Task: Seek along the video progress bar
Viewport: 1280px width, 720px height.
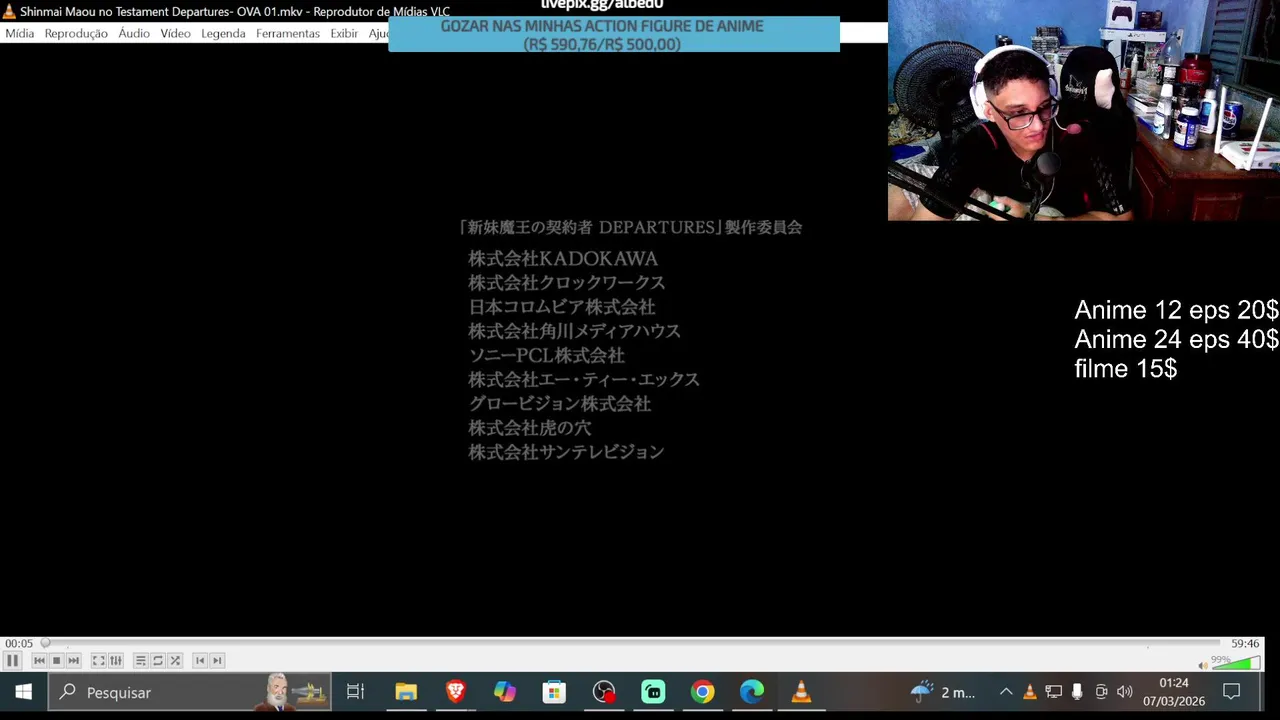Action: point(630,643)
